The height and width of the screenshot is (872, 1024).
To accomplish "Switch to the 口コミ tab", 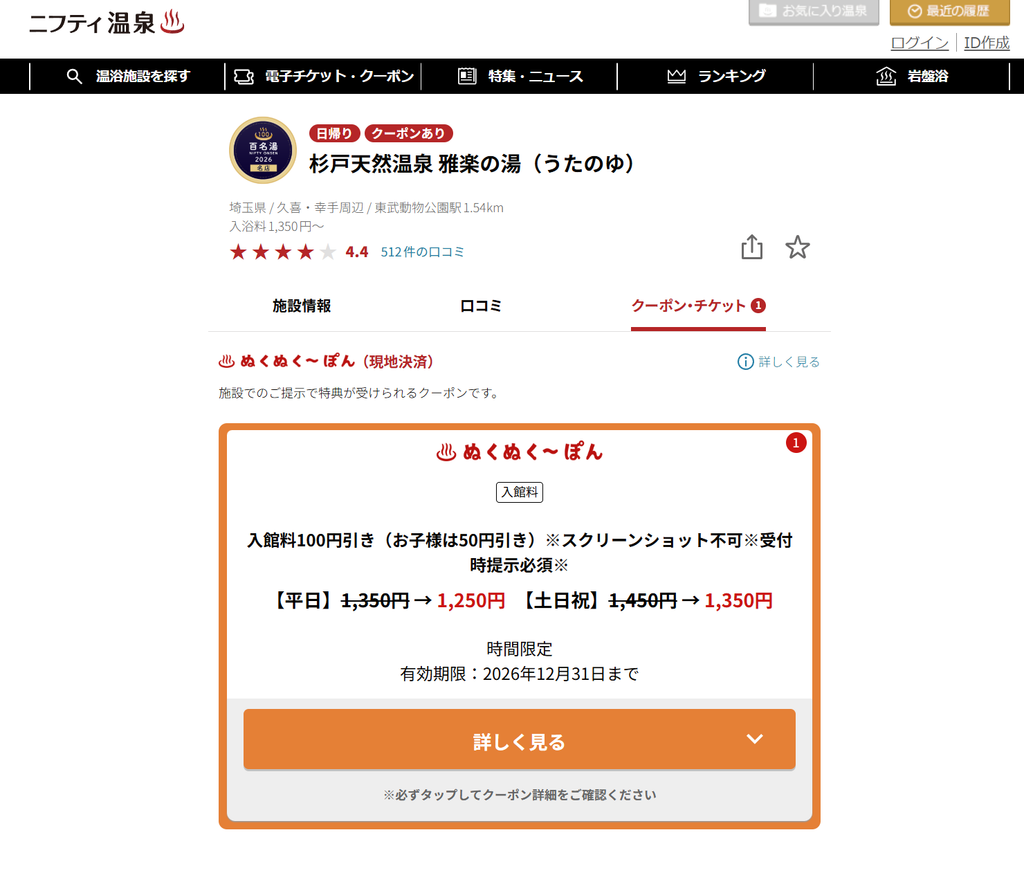I will pyautogui.click(x=481, y=306).
